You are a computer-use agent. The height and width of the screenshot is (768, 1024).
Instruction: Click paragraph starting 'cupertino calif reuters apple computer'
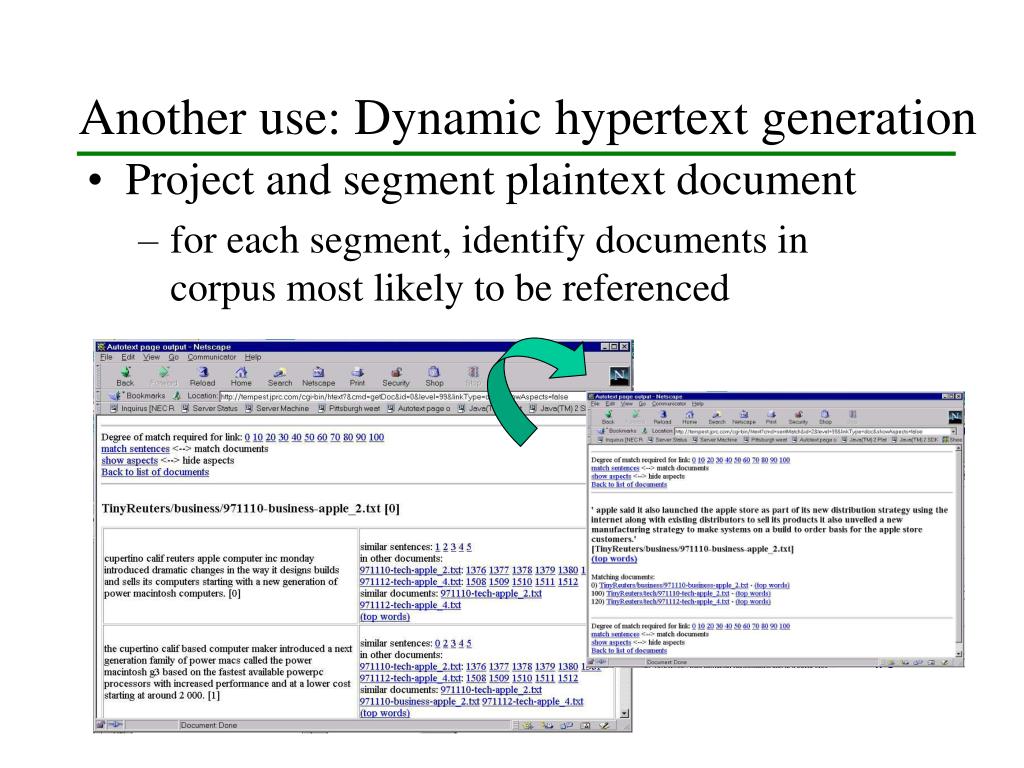point(221,576)
